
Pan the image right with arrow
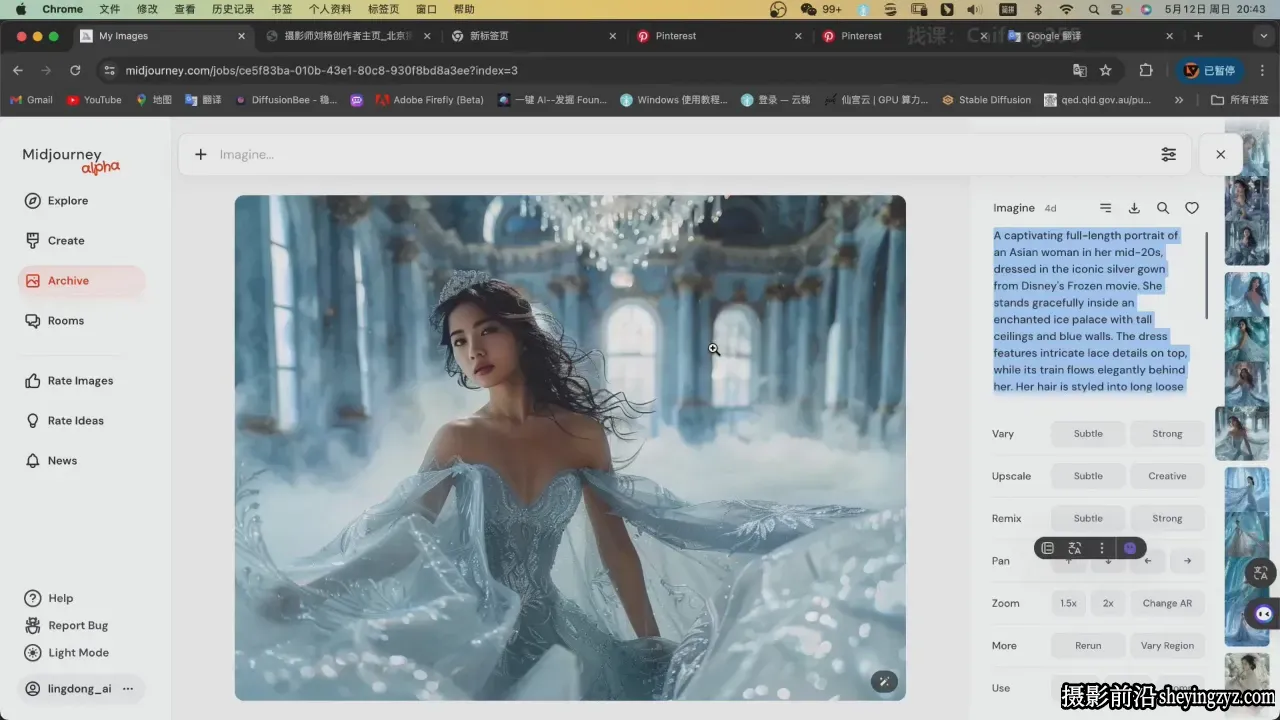pos(1187,561)
